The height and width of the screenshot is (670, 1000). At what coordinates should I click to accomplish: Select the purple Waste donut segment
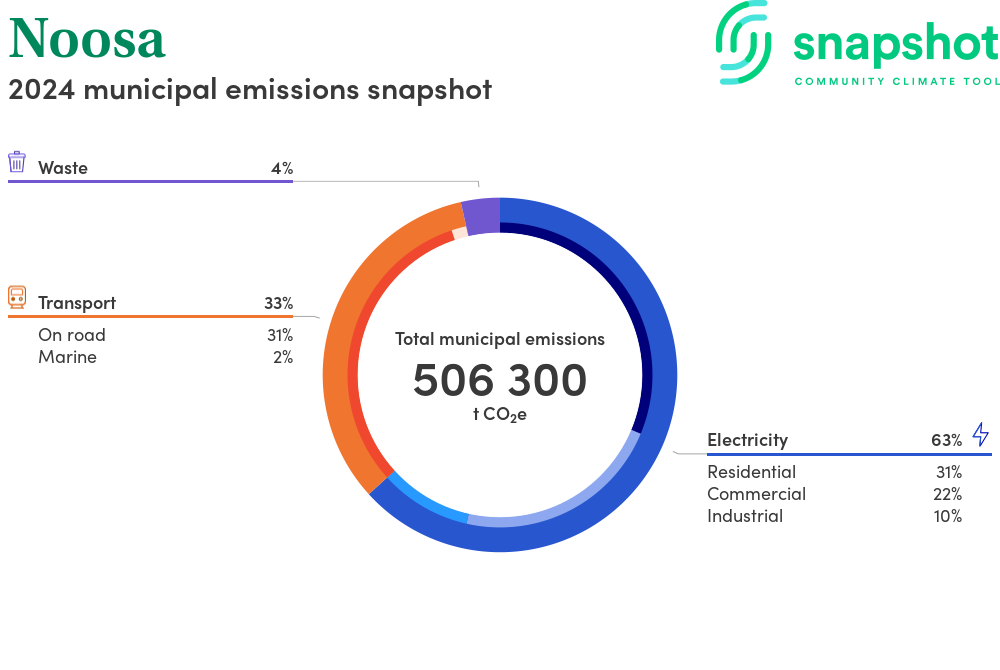coord(481,217)
